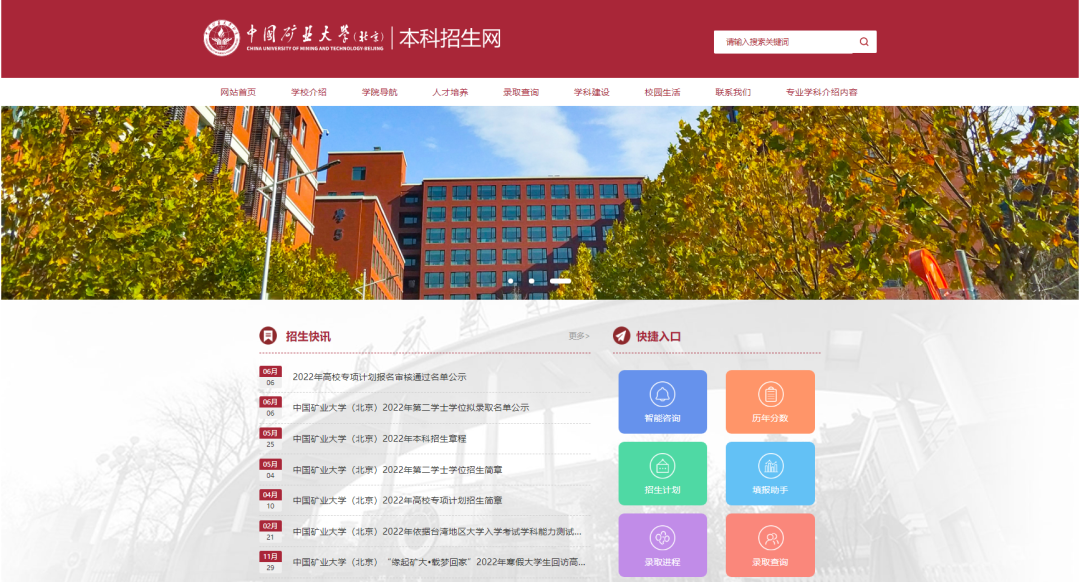Click the 05月 04 date badge
1080x582 pixels.
pos(270,470)
